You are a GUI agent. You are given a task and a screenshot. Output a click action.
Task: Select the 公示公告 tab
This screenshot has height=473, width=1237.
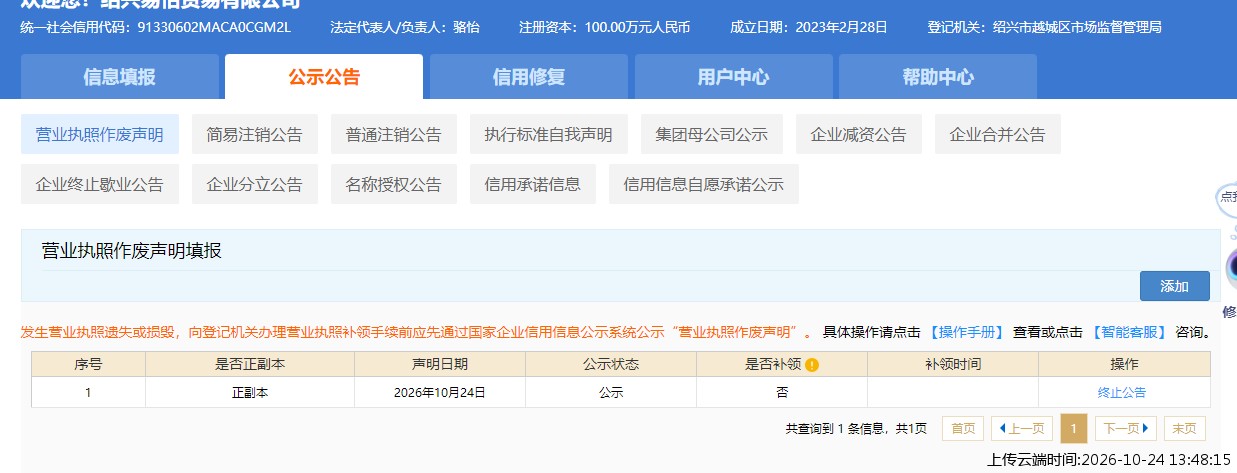point(324,77)
